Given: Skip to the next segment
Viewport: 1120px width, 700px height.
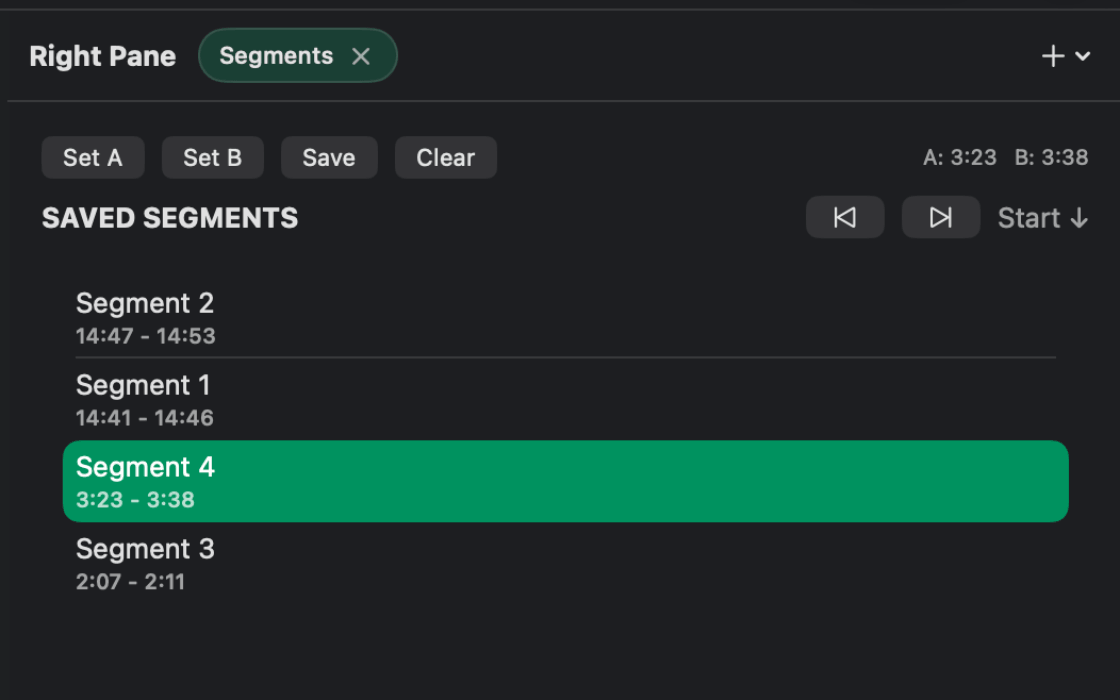Looking at the screenshot, I should [940, 217].
